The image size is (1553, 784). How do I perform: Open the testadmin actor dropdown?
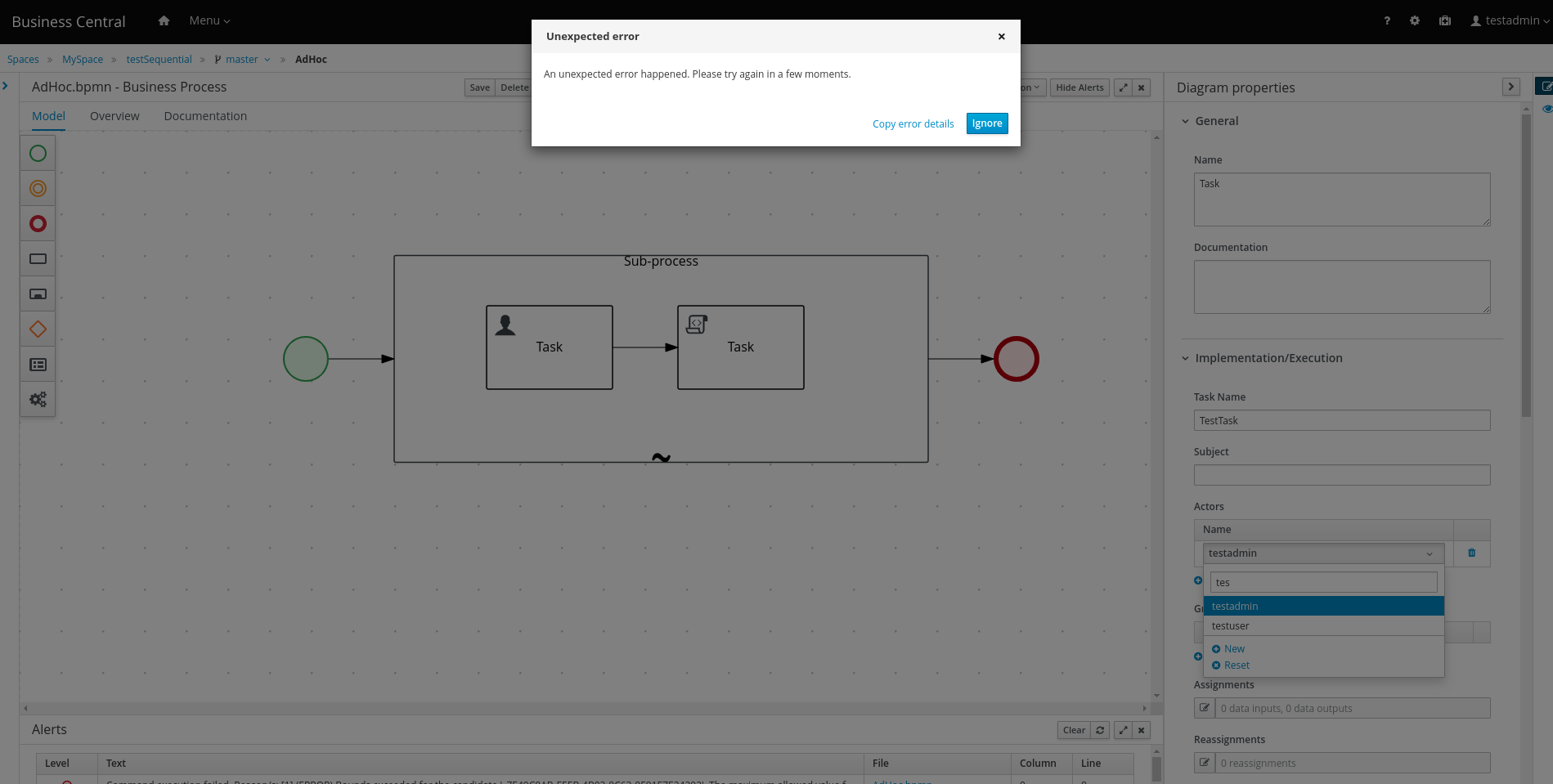tap(1323, 553)
